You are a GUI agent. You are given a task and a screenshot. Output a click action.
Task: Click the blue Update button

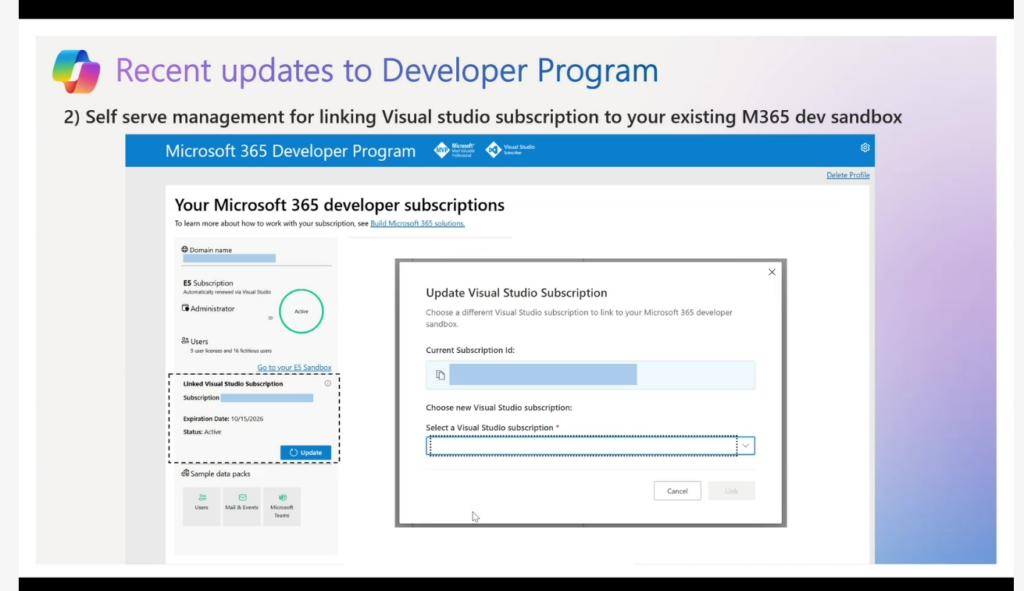(x=305, y=452)
